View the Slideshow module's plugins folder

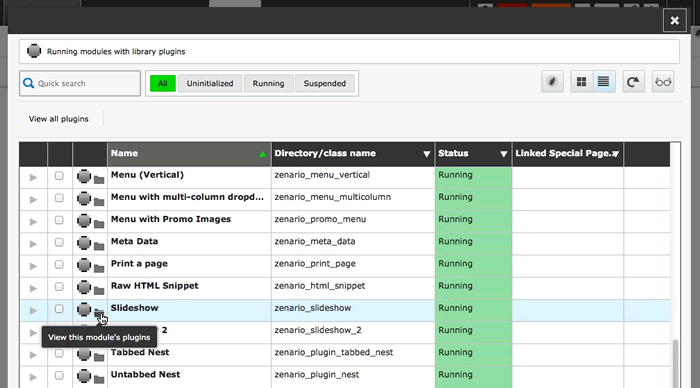tap(99, 313)
